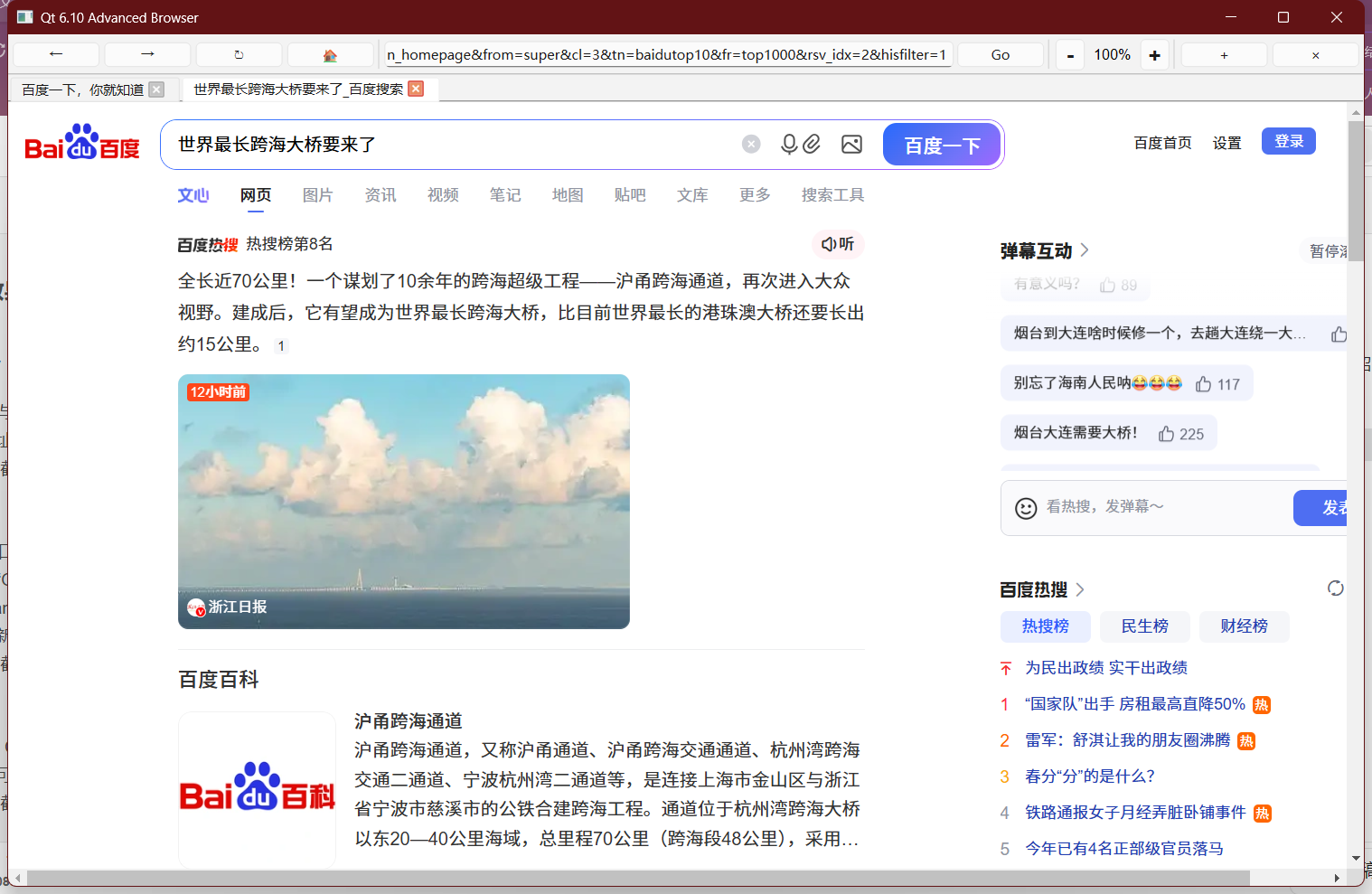
Task: Start voice search with the microphone icon
Action: (x=789, y=145)
